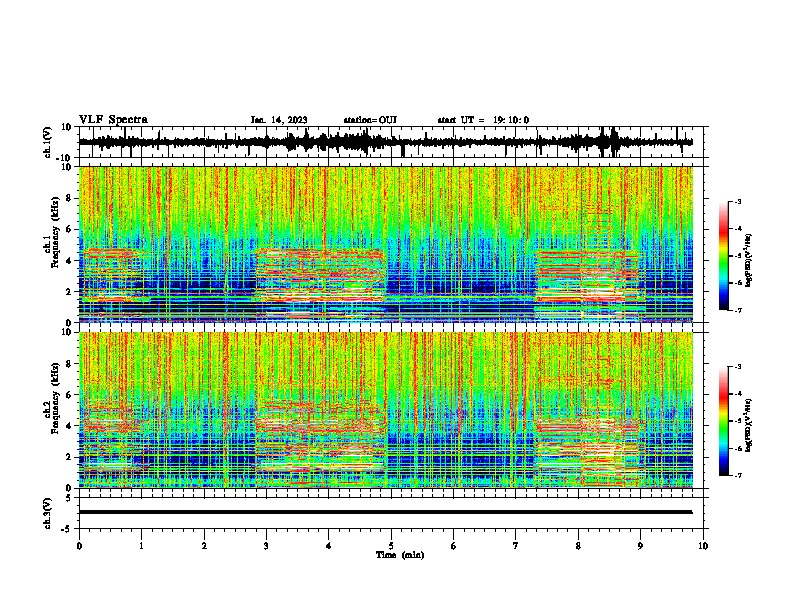Click the "-7" label on ch.2 color bar

point(738,475)
